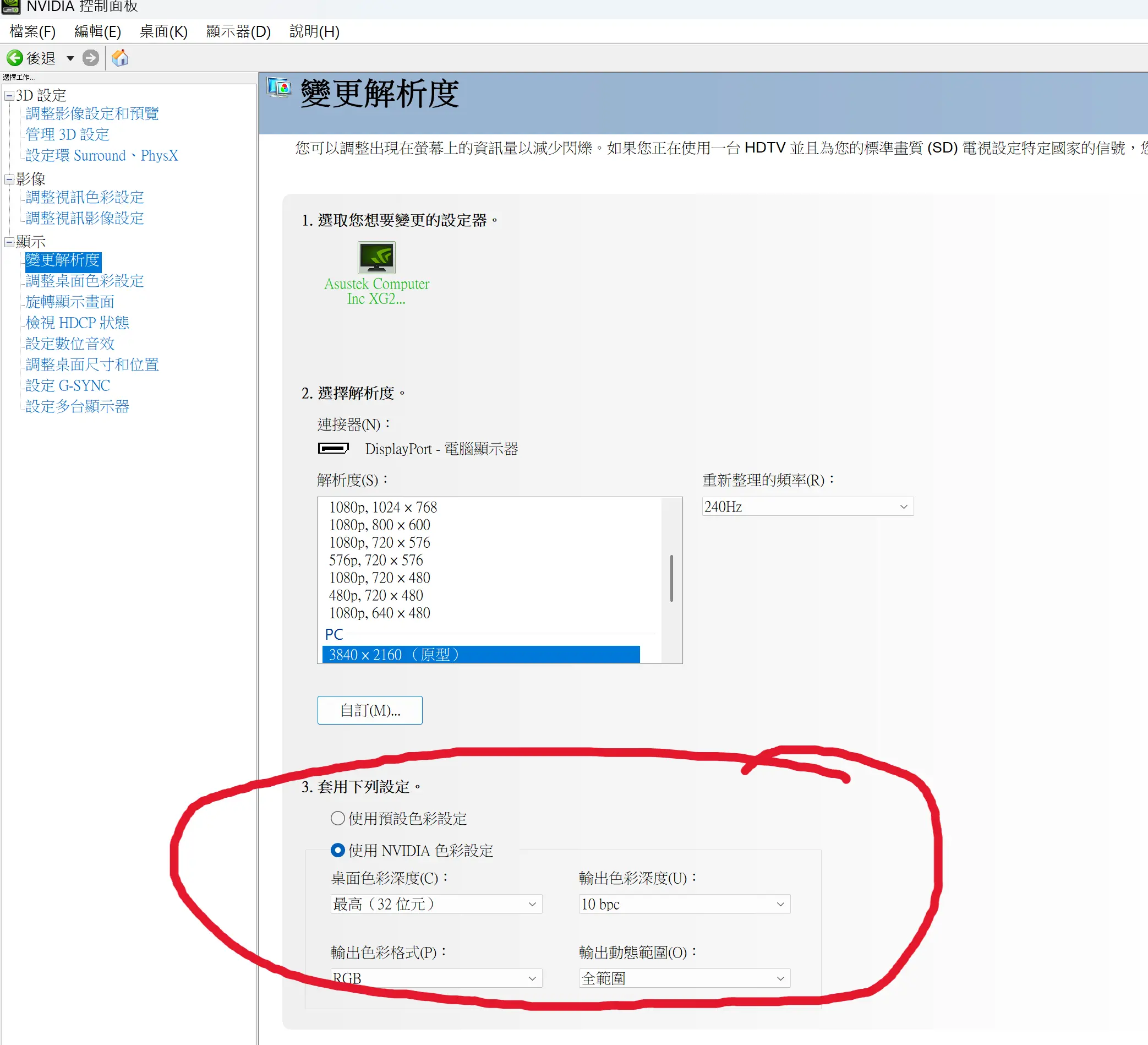1148x1045 pixels.
Task: Click the grey Forward arrow icon
Action: (91, 58)
